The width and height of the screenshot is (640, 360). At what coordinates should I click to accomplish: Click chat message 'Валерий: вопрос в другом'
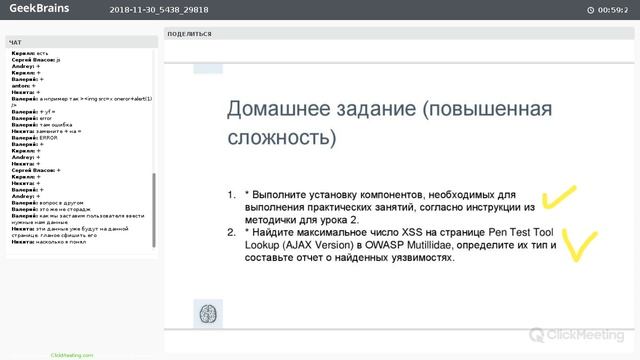[47, 203]
